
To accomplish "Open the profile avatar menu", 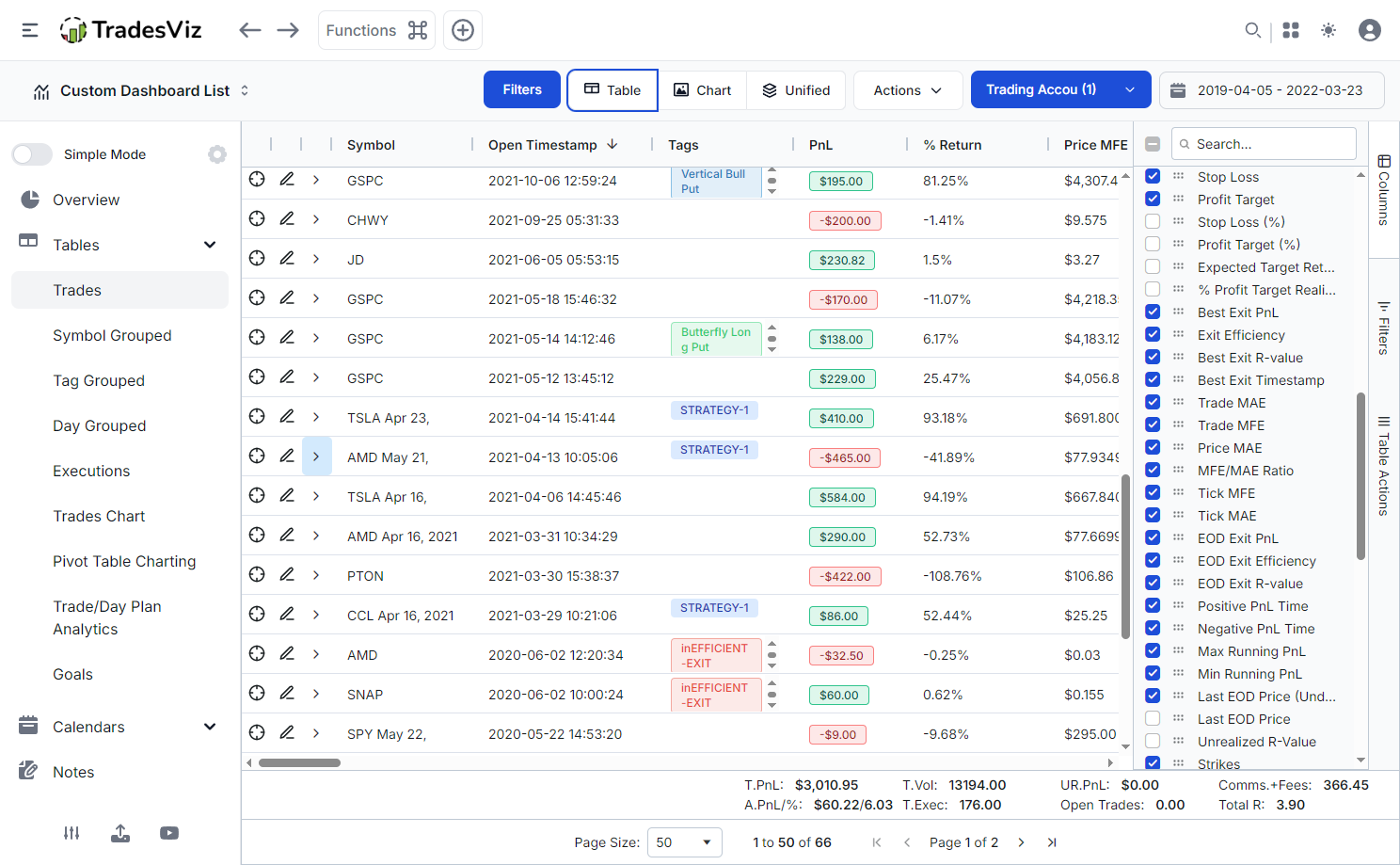I will (x=1369, y=29).
